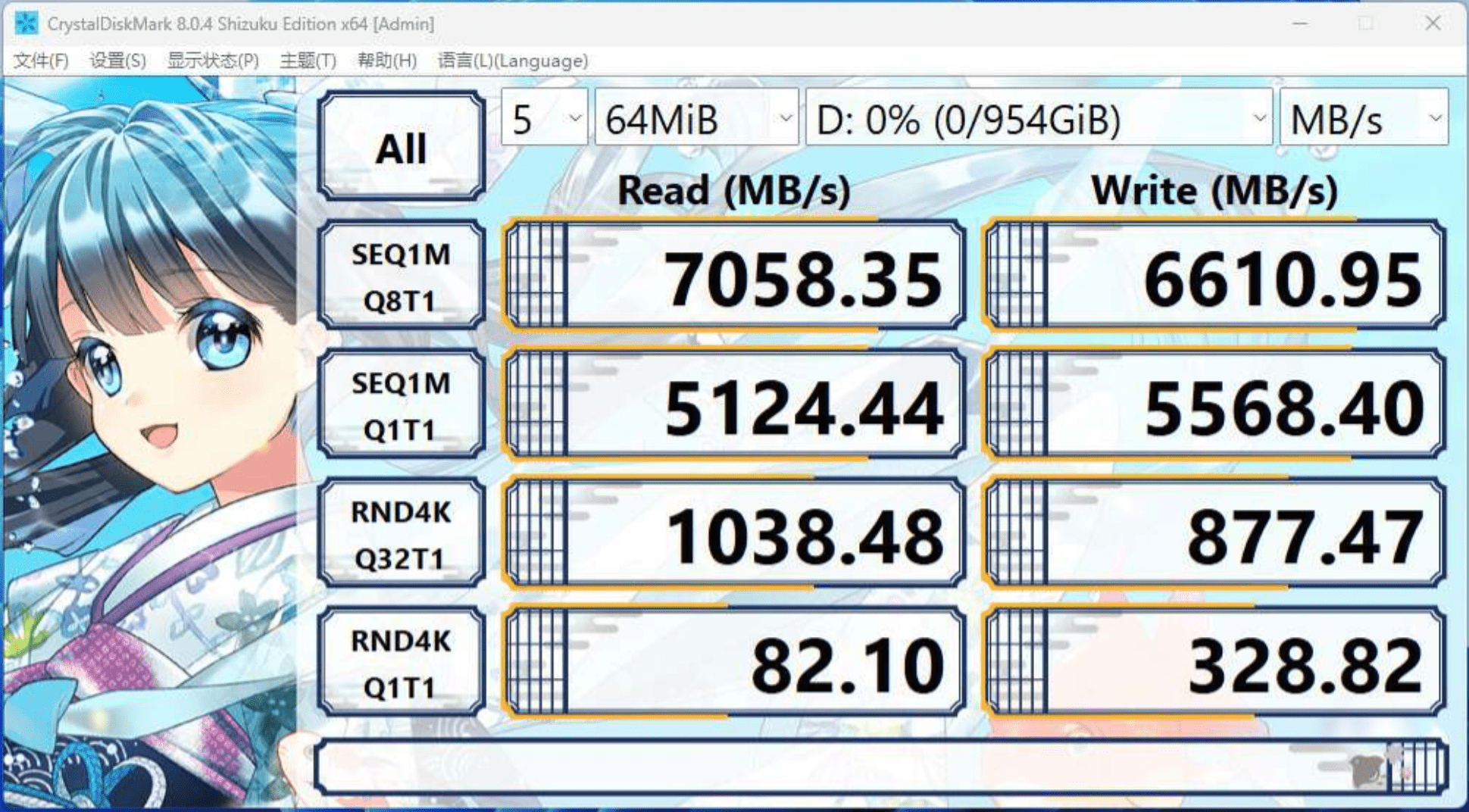Click the CrystalDiskMark app icon in title bar
The image size is (1469, 812).
point(27,23)
